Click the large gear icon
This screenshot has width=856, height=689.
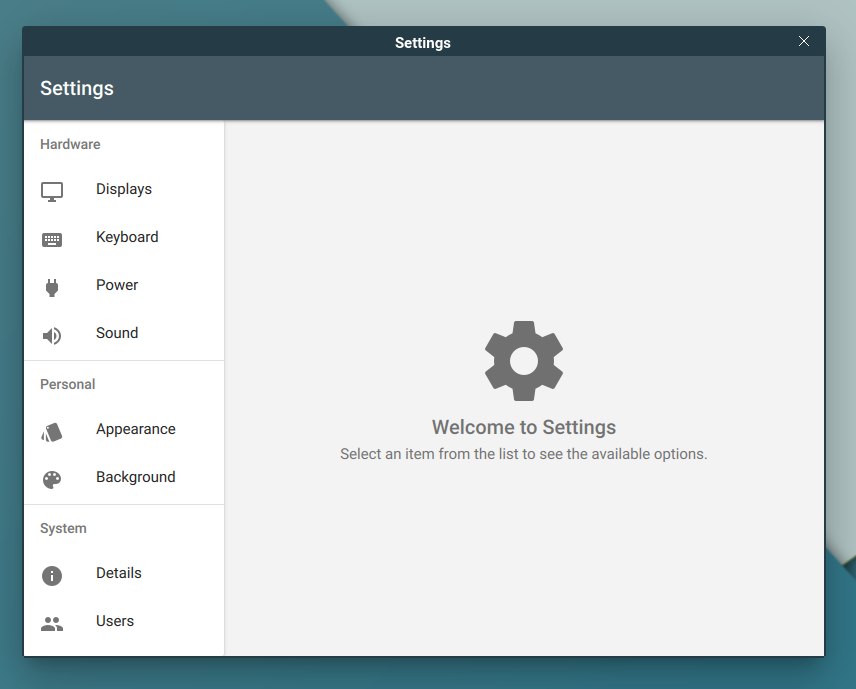tap(524, 361)
